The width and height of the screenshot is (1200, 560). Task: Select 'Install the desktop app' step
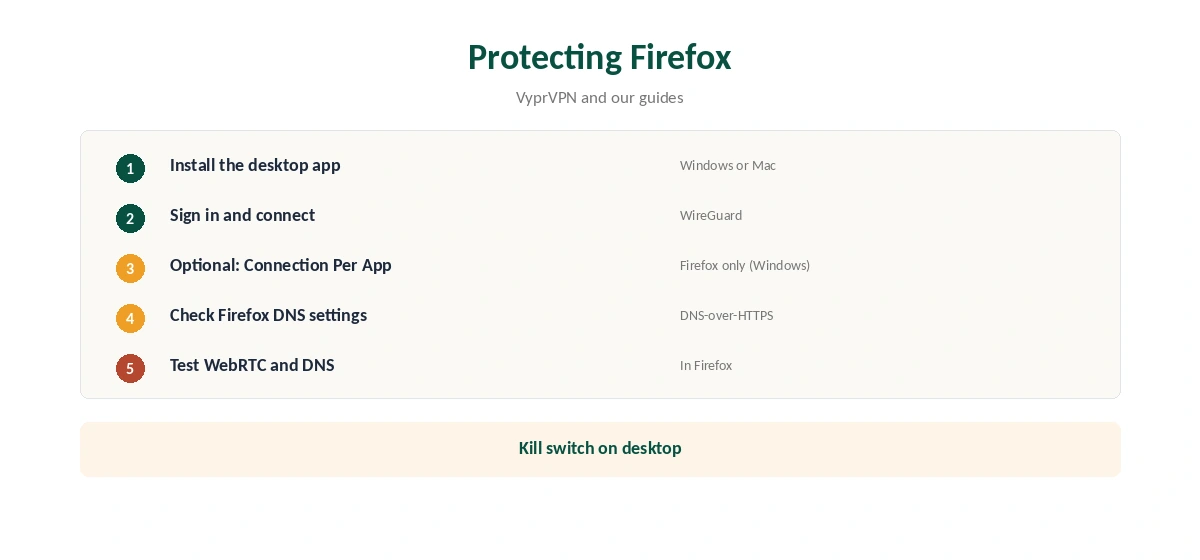point(255,165)
